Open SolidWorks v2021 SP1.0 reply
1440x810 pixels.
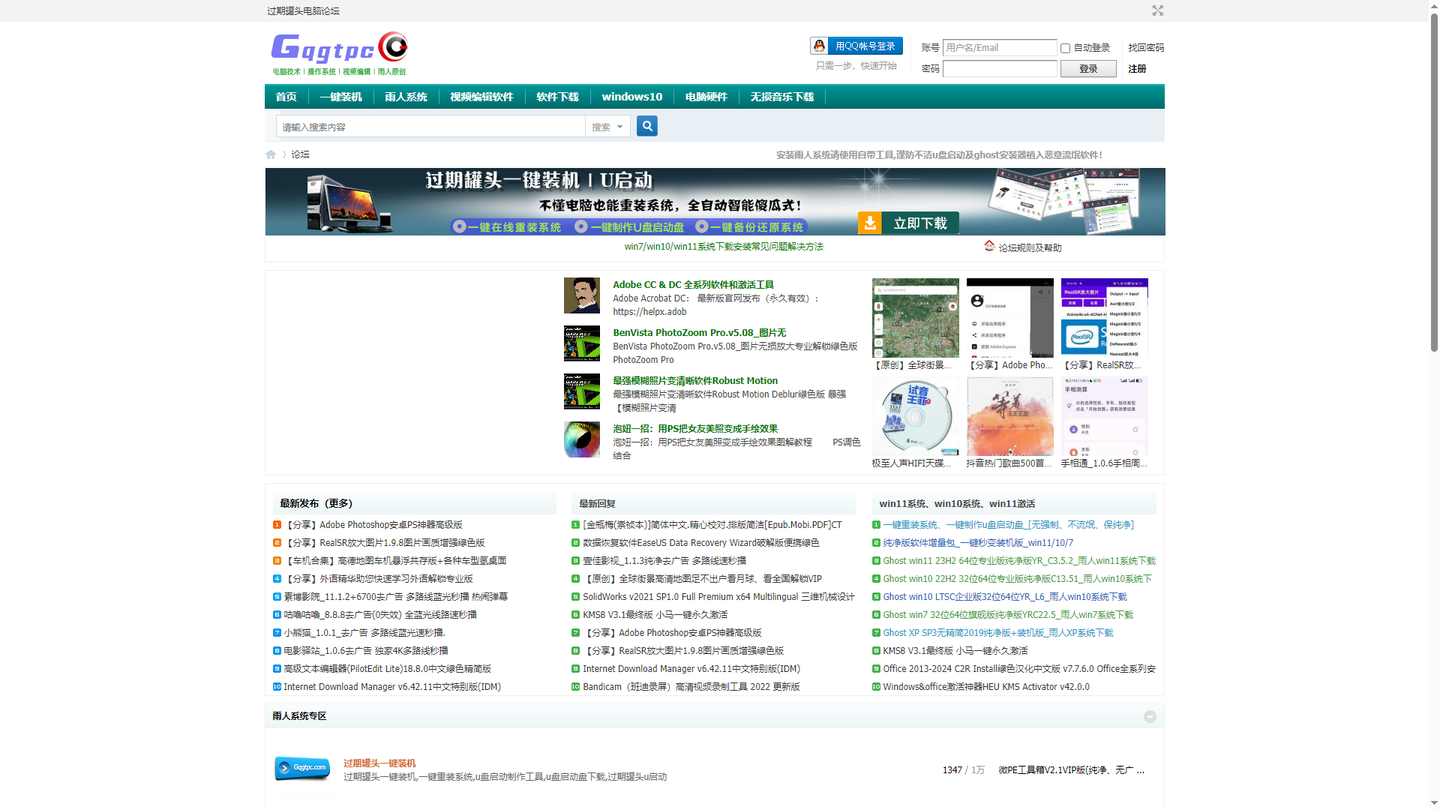pyautogui.click(x=719, y=597)
